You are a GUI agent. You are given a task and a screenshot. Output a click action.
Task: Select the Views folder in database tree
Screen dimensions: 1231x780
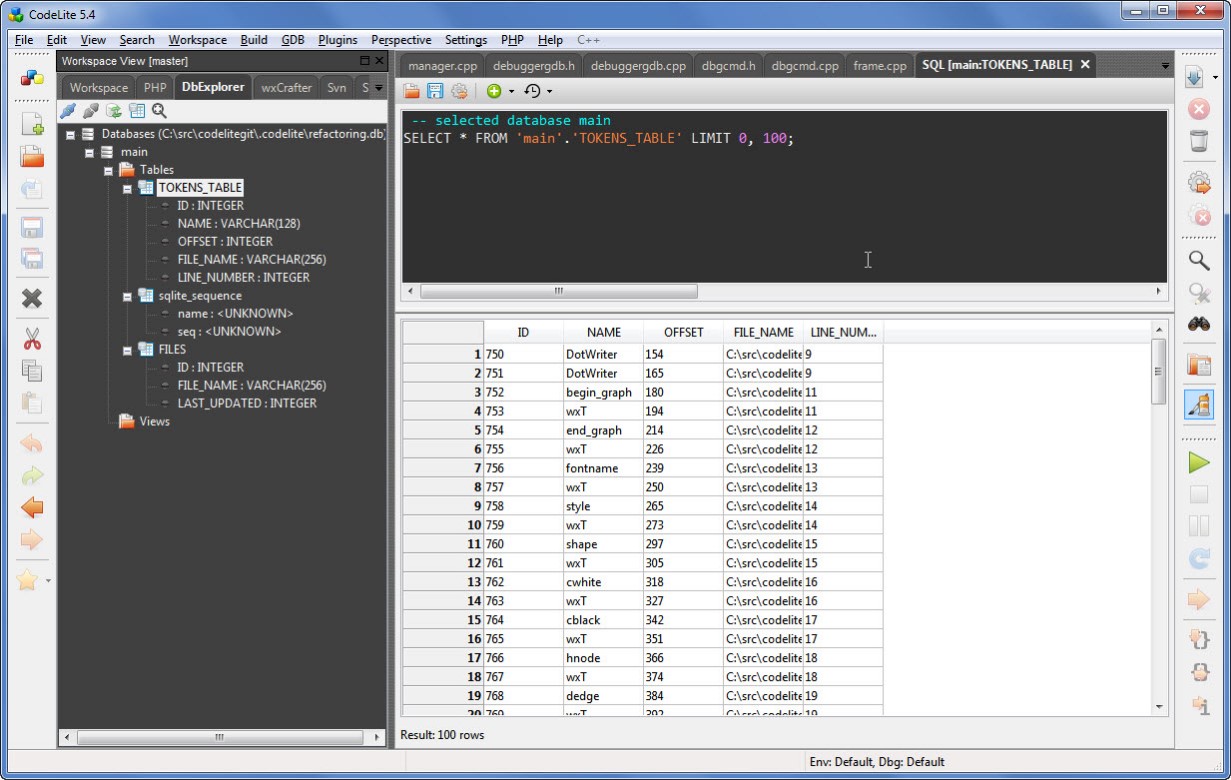154,421
